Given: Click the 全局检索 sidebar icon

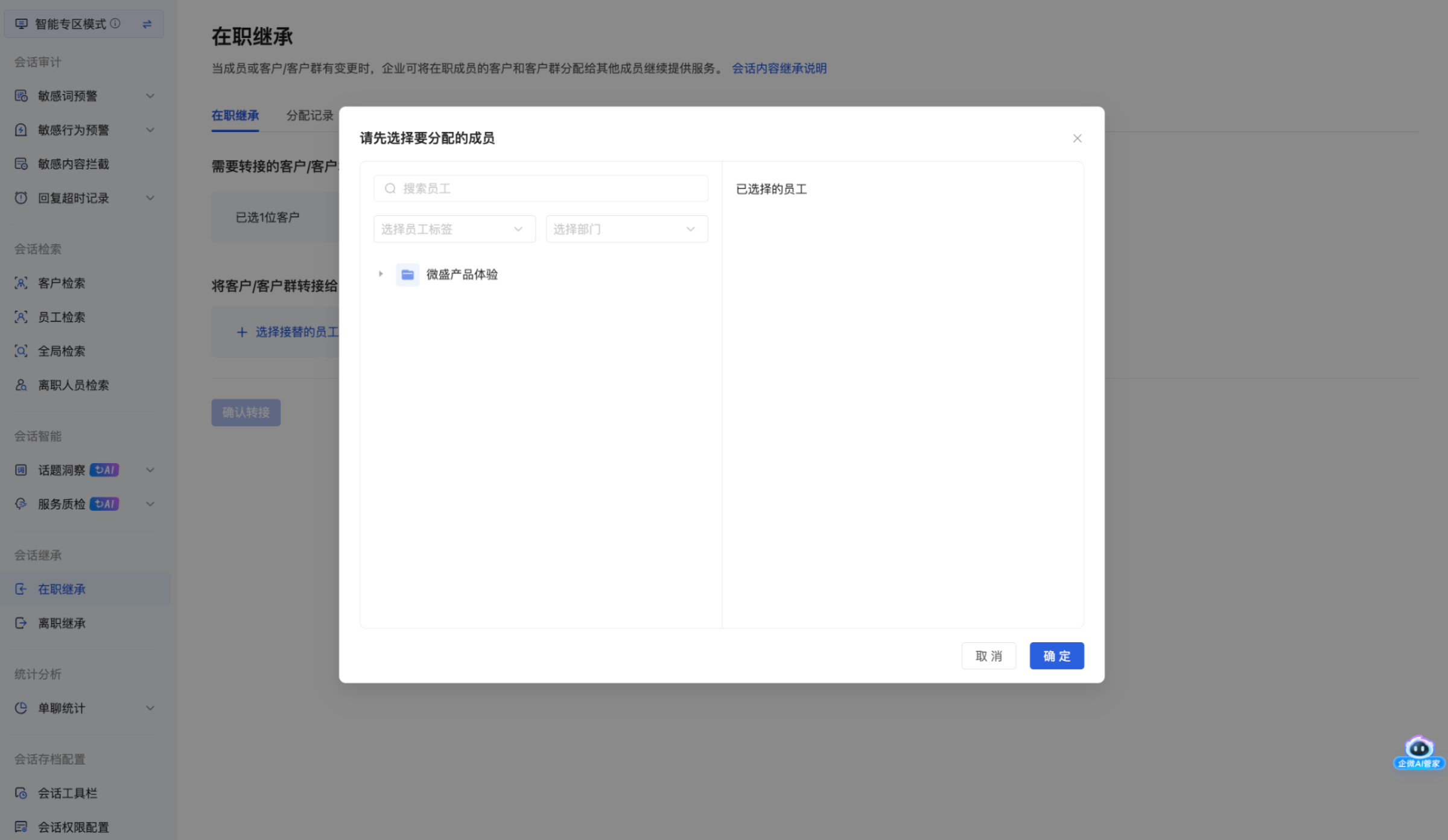Looking at the screenshot, I should (x=21, y=351).
